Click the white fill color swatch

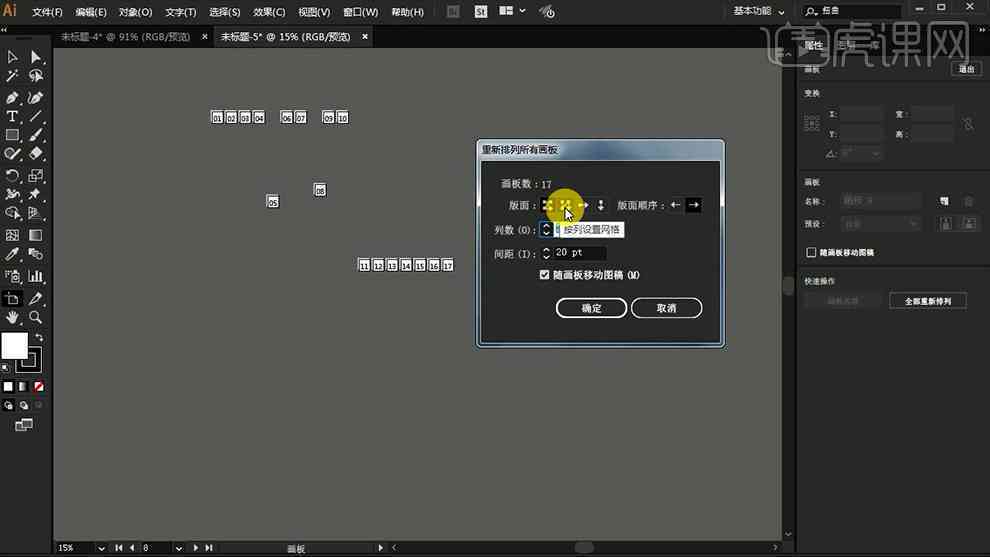[x=14, y=345]
